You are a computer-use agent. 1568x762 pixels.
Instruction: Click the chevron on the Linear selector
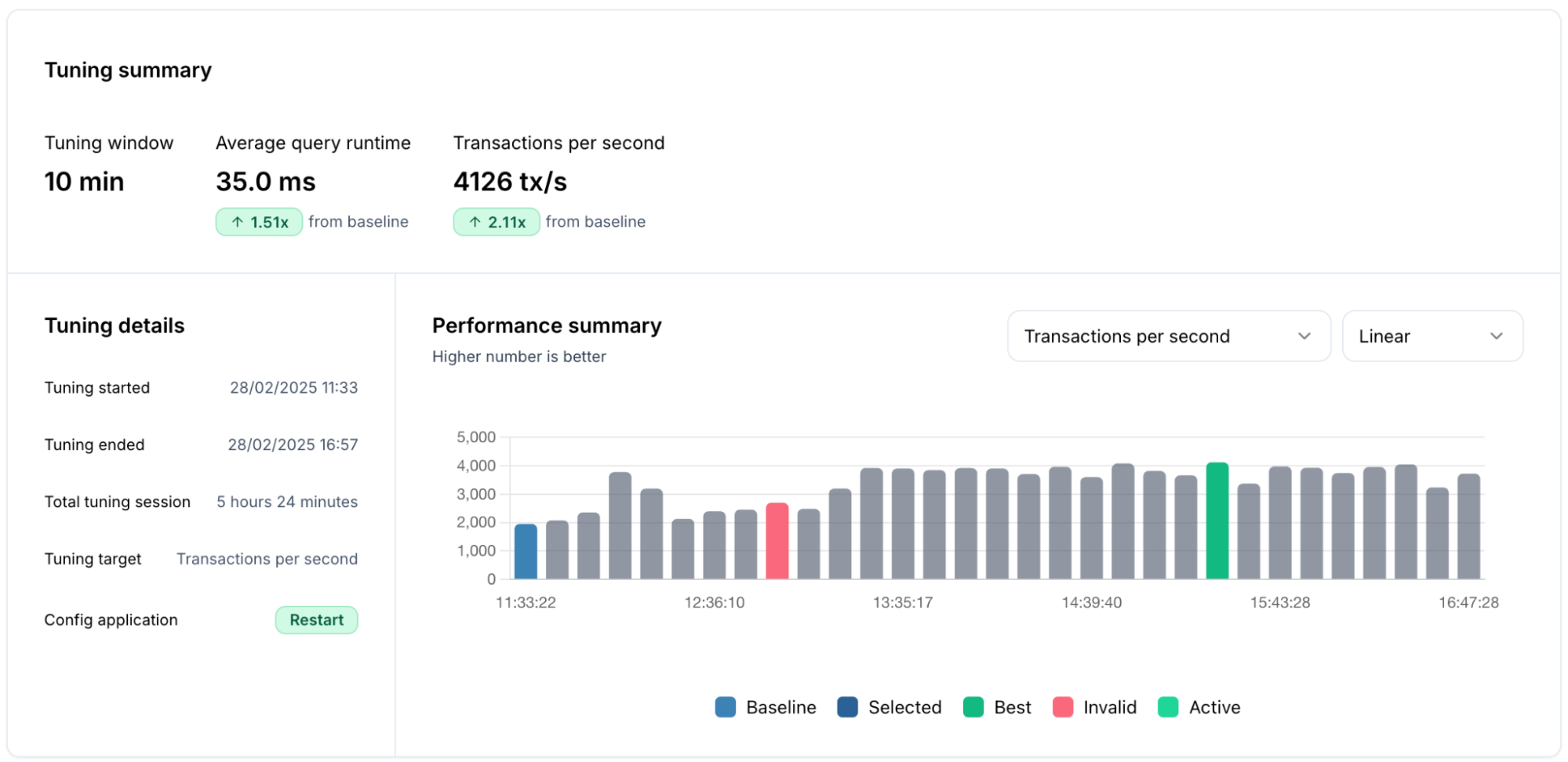(1496, 336)
